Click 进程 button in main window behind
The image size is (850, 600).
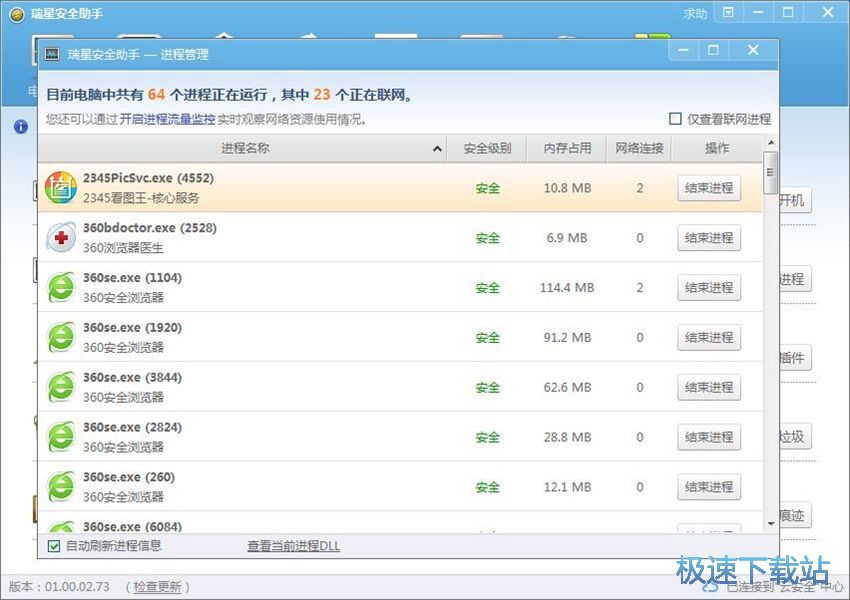tap(795, 279)
